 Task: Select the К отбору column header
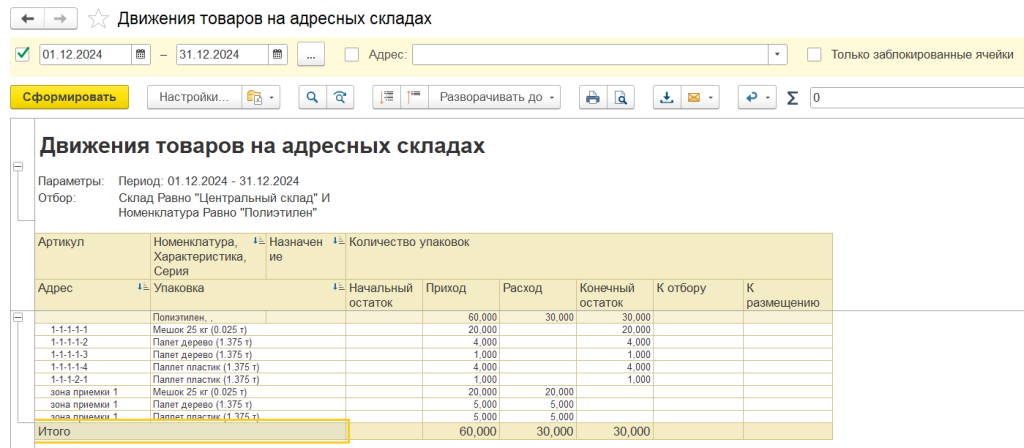point(698,295)
